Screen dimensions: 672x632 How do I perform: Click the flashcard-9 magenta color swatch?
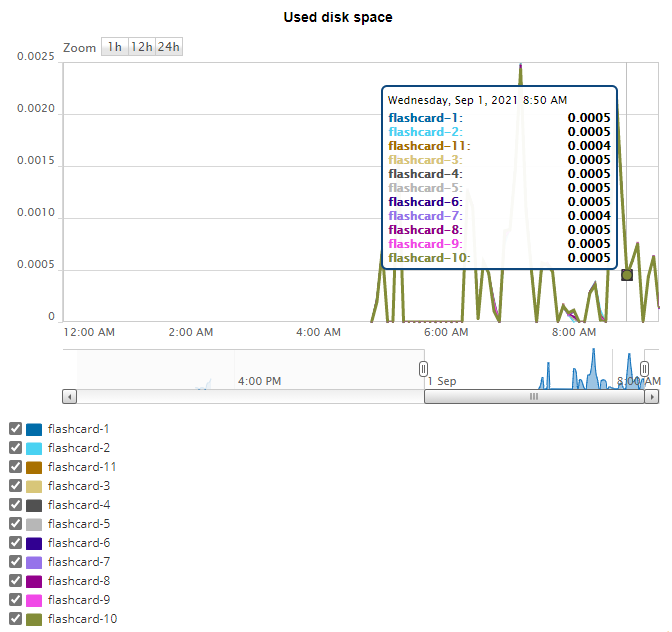point(34,600)
